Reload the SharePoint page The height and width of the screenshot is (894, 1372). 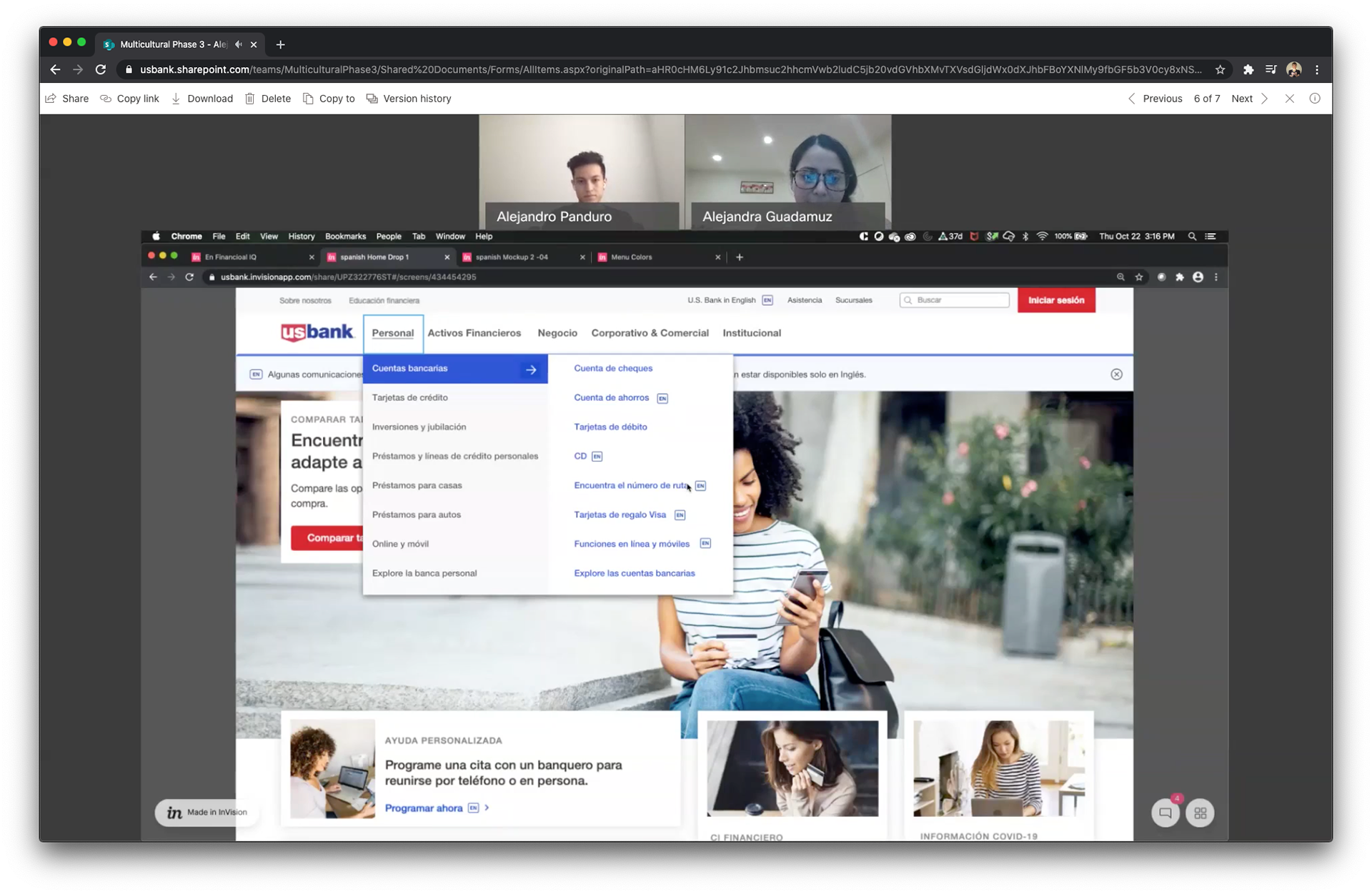[101, 69]
